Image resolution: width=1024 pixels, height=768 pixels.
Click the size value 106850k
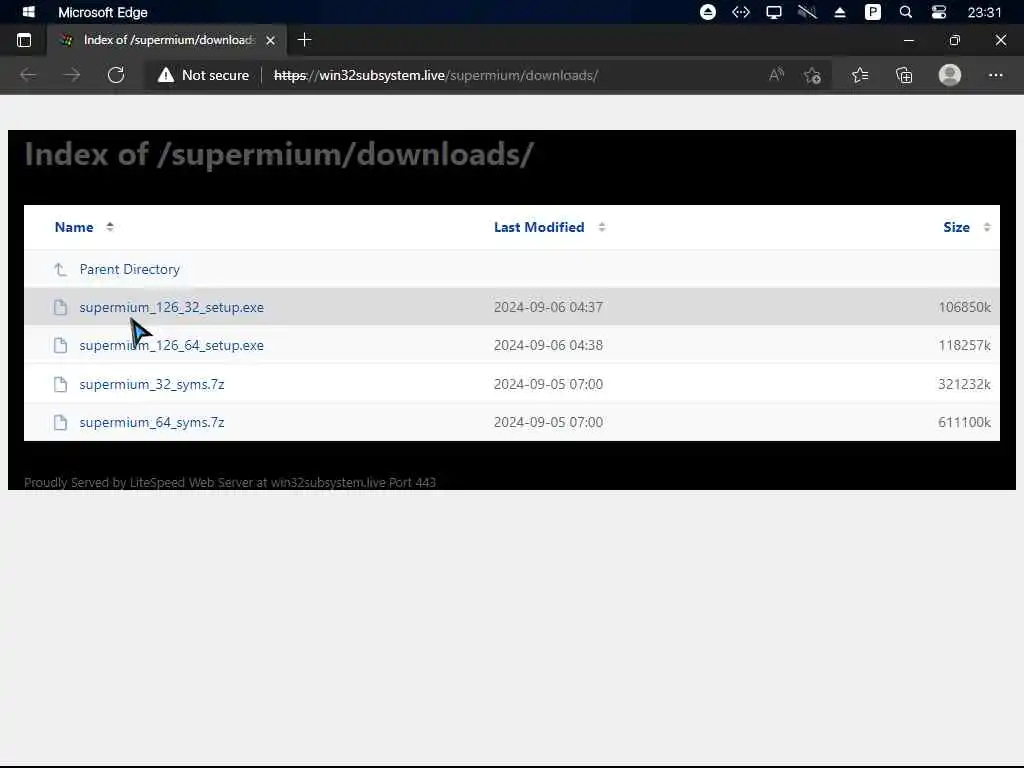pos(965,307)
